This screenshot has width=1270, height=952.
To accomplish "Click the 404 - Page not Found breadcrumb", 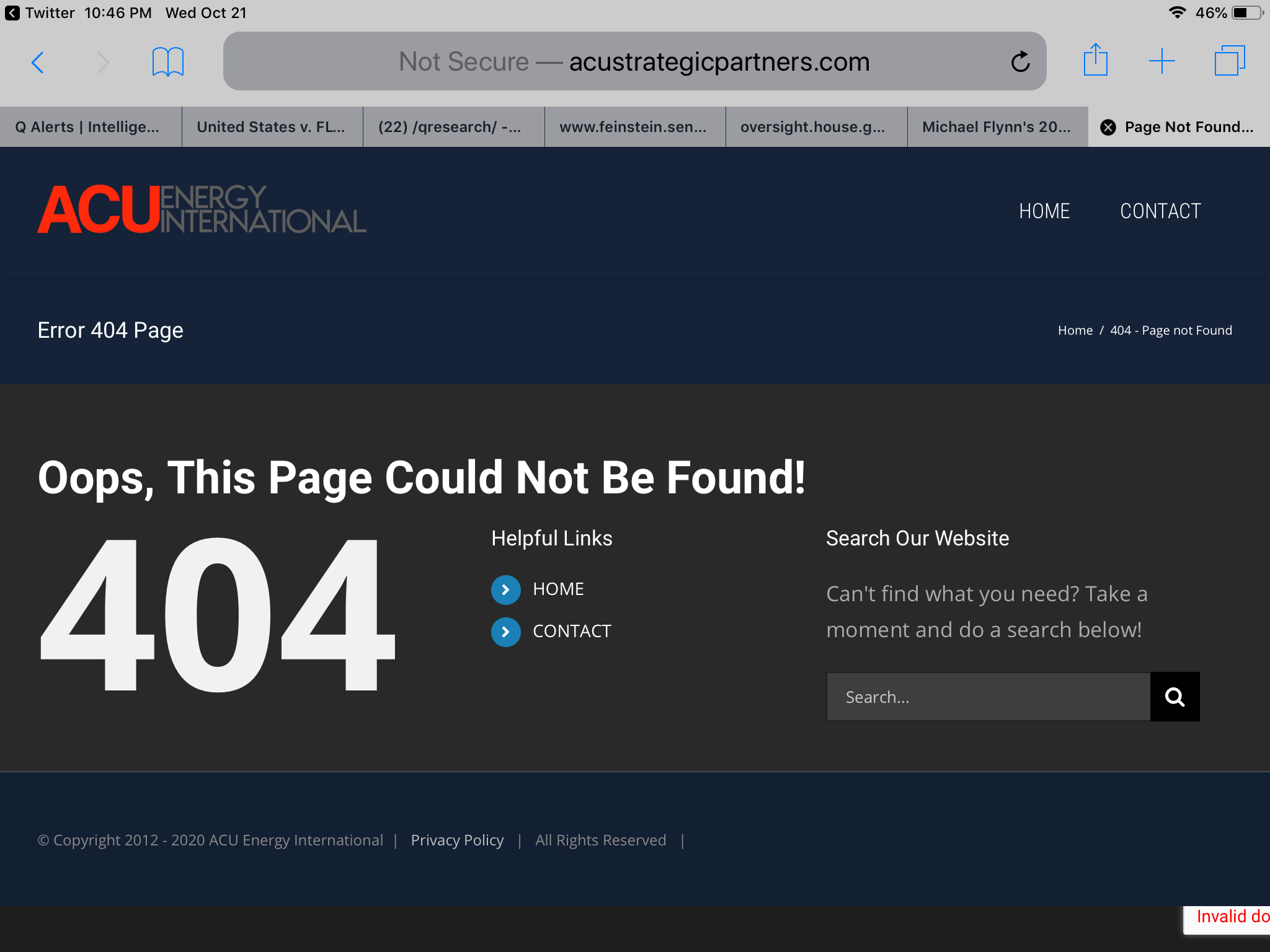I will [1171, 330].
